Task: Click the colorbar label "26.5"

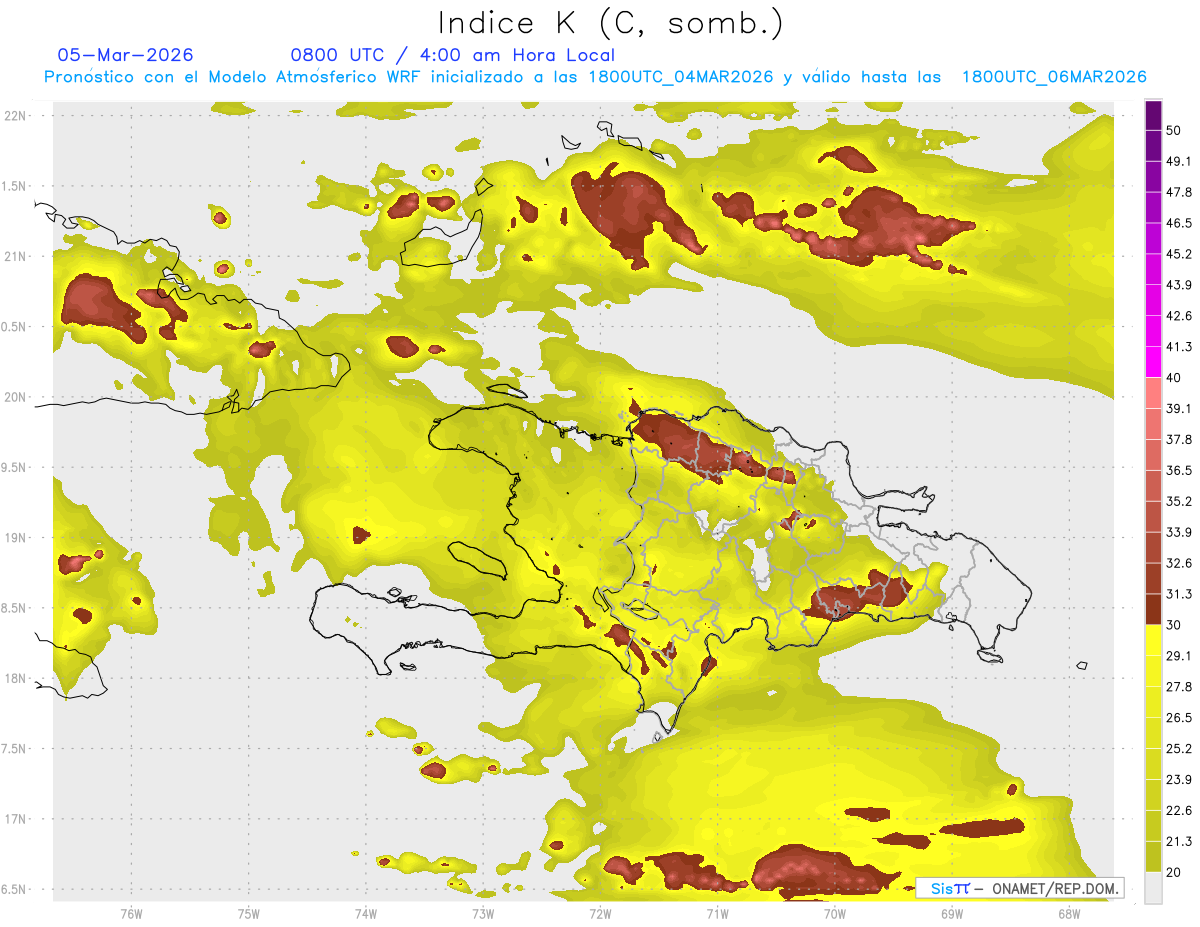Action: 1179,718
